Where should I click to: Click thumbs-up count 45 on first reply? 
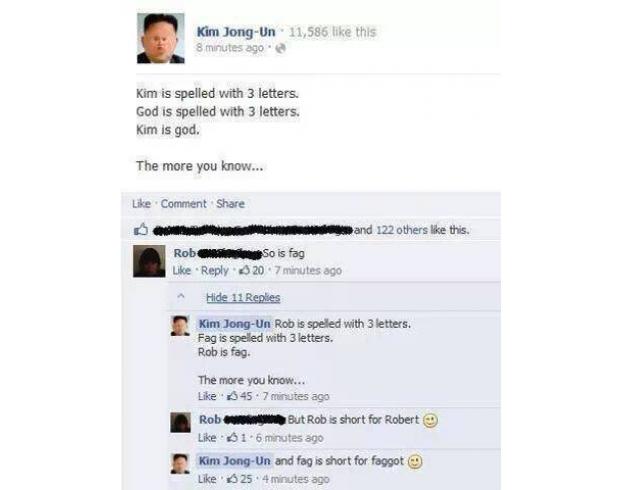pyautogui.click(x=240, y=396)
